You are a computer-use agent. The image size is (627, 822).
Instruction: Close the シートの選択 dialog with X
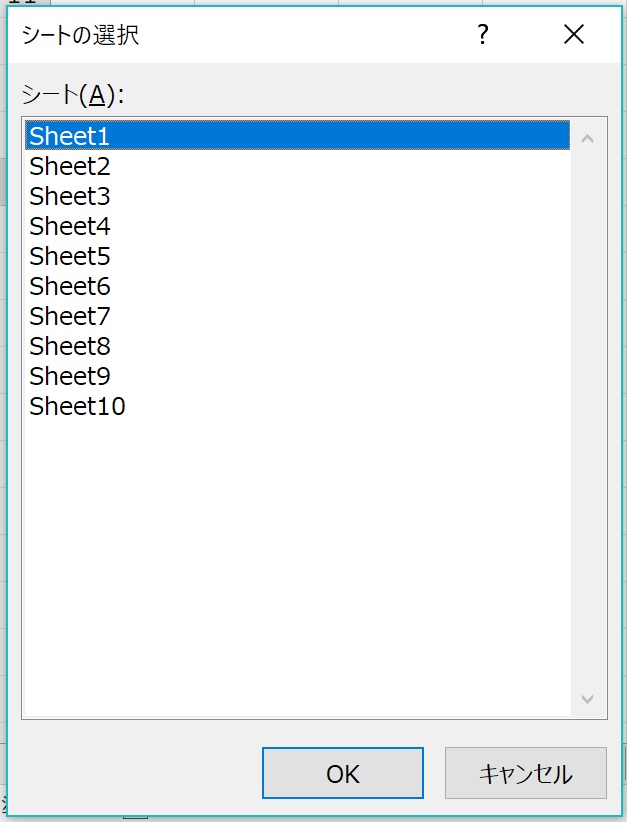[573, 35]
